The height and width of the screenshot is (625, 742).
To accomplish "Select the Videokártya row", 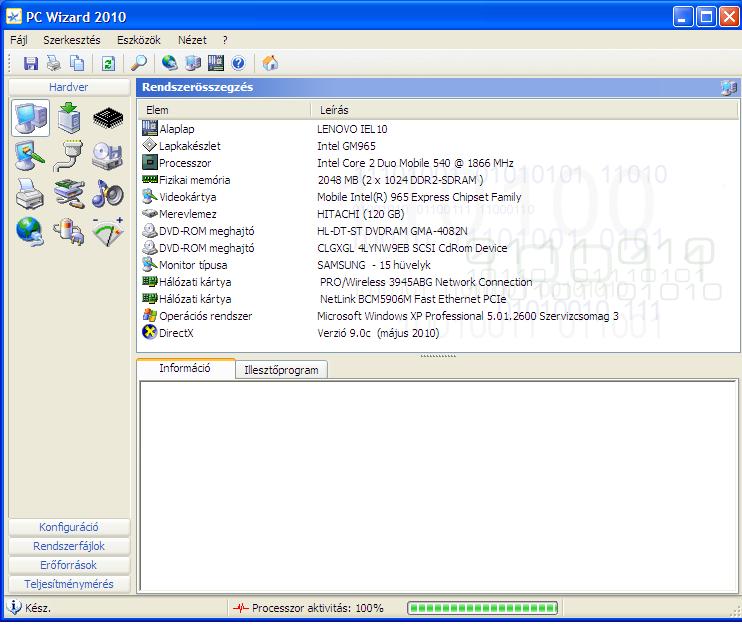I will tap(438, 197).
